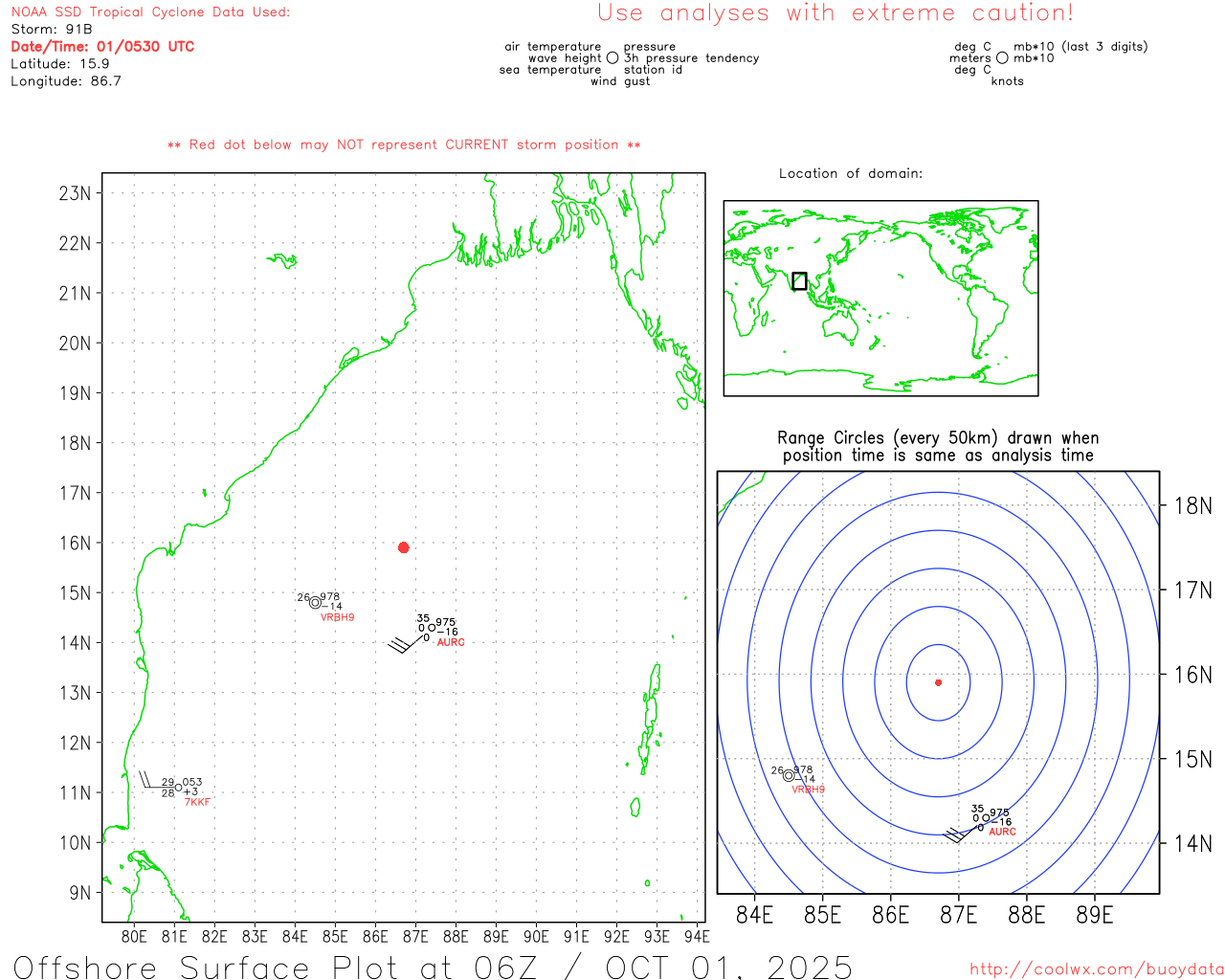Click the red storm position dot on main map
This screenshot has width=1225, height=980.
(404, 547)
